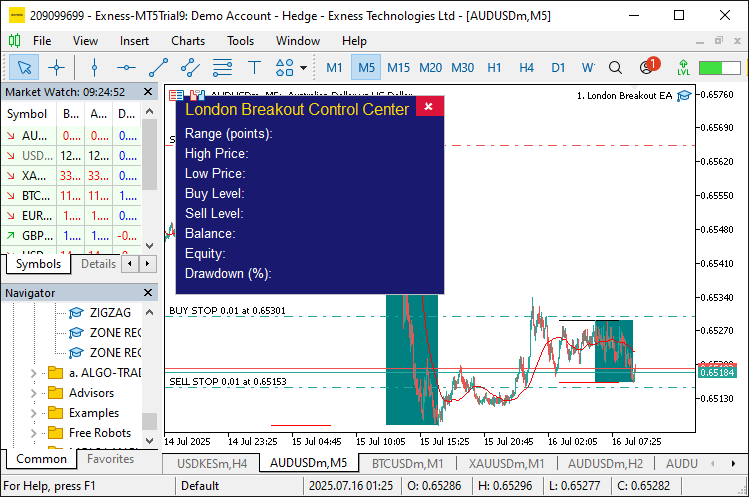Switch to Details tab
The width and height of the screenshot is (749, 497).
98,264
